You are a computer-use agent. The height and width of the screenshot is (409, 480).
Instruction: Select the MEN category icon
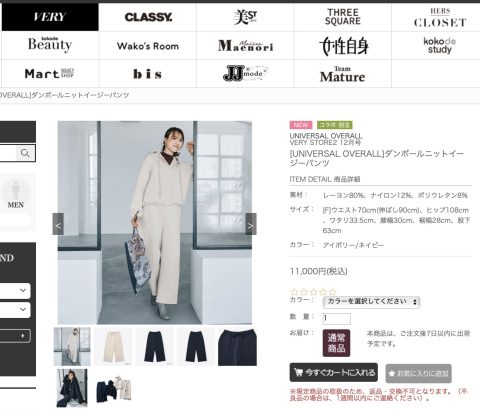pyautogui.click(x=15, y=195)
